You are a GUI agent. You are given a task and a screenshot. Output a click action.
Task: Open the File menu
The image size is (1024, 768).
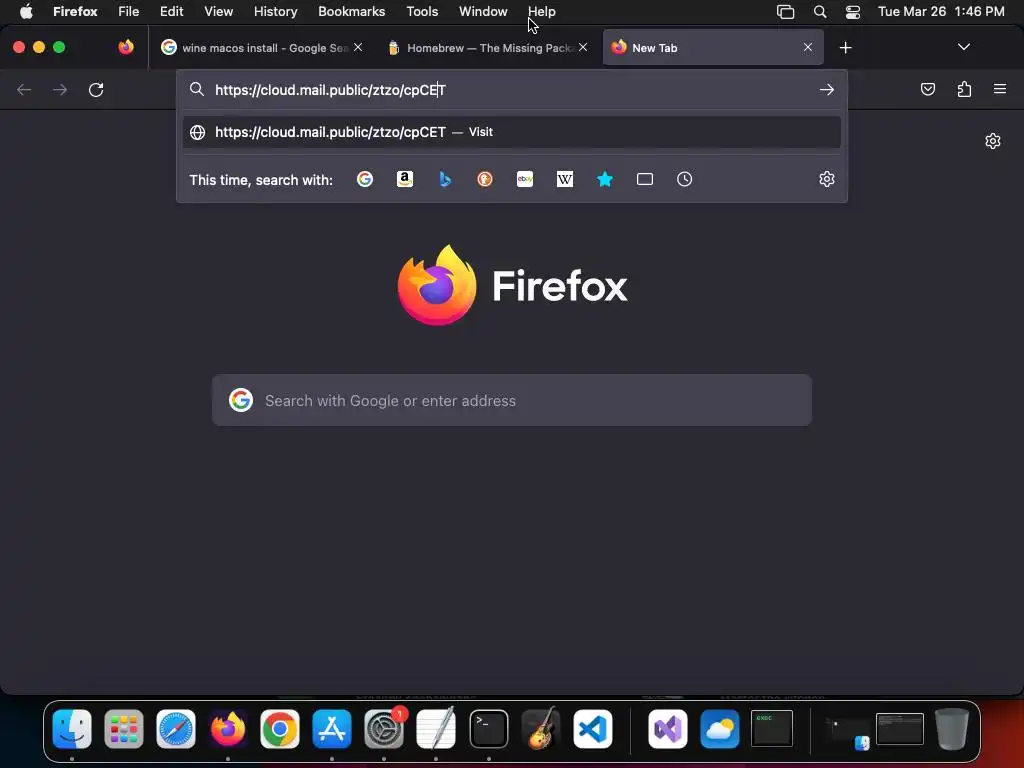(129, 11)
